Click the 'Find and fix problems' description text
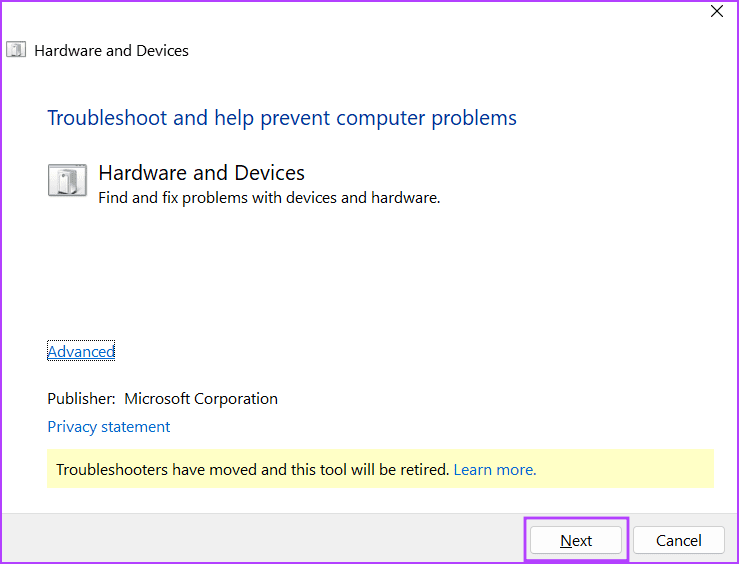This screenshot has height=564, width=739. [x=269, y=198]
